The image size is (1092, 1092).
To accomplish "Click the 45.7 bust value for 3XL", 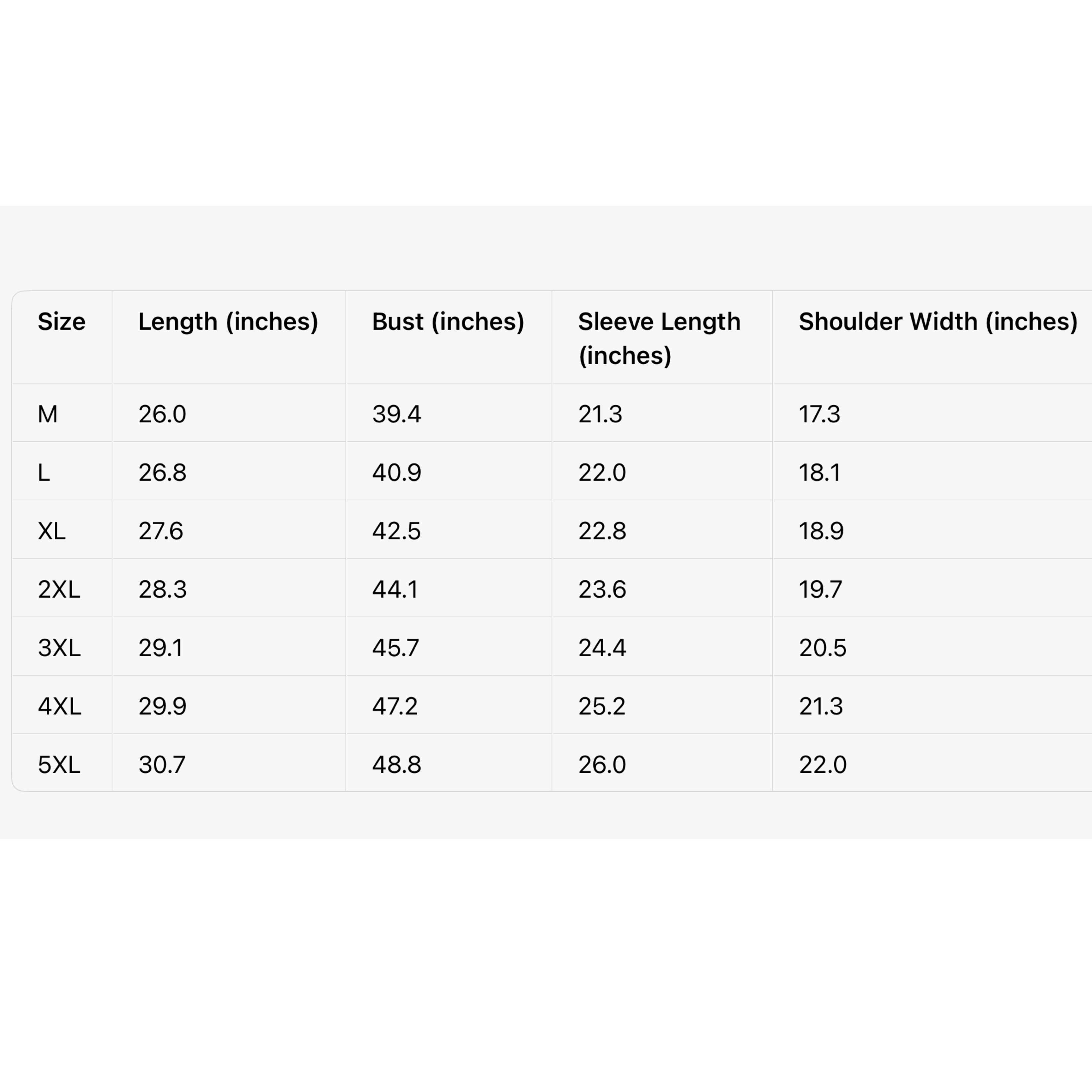I will [x=396, y=648].
